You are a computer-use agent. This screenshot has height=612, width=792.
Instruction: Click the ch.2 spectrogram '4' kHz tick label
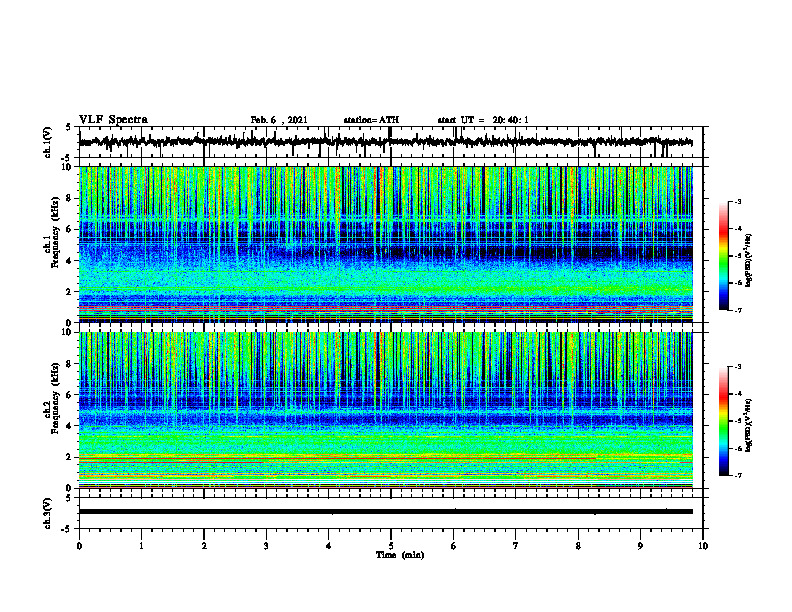(70, 426)
